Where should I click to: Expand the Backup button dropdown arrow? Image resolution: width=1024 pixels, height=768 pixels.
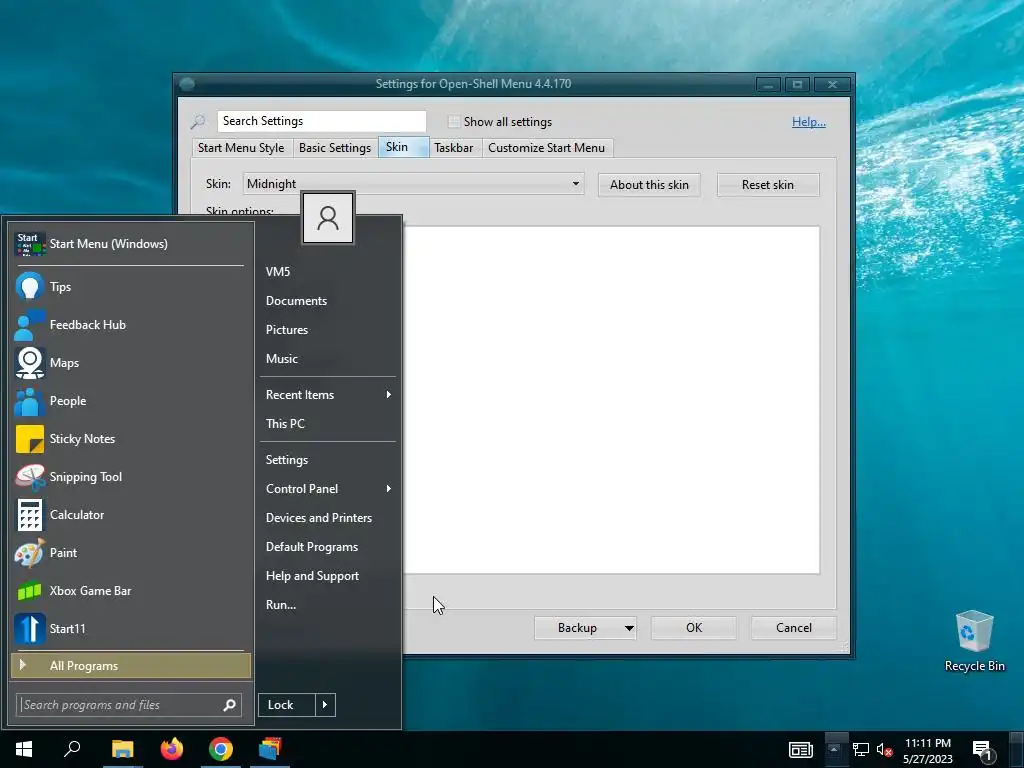[629, 628]
